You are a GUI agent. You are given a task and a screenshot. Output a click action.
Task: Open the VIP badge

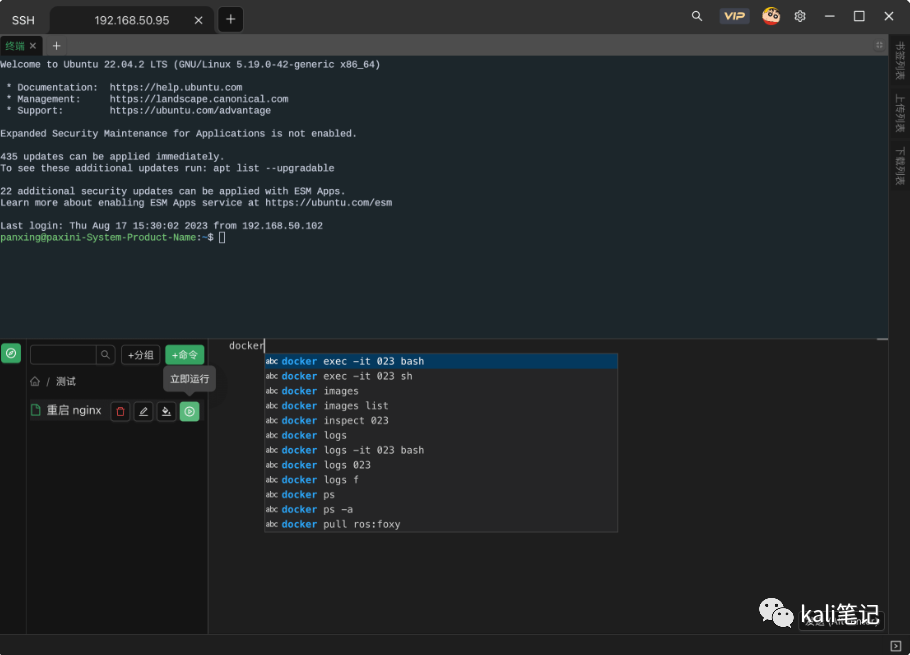coord(734,16)
